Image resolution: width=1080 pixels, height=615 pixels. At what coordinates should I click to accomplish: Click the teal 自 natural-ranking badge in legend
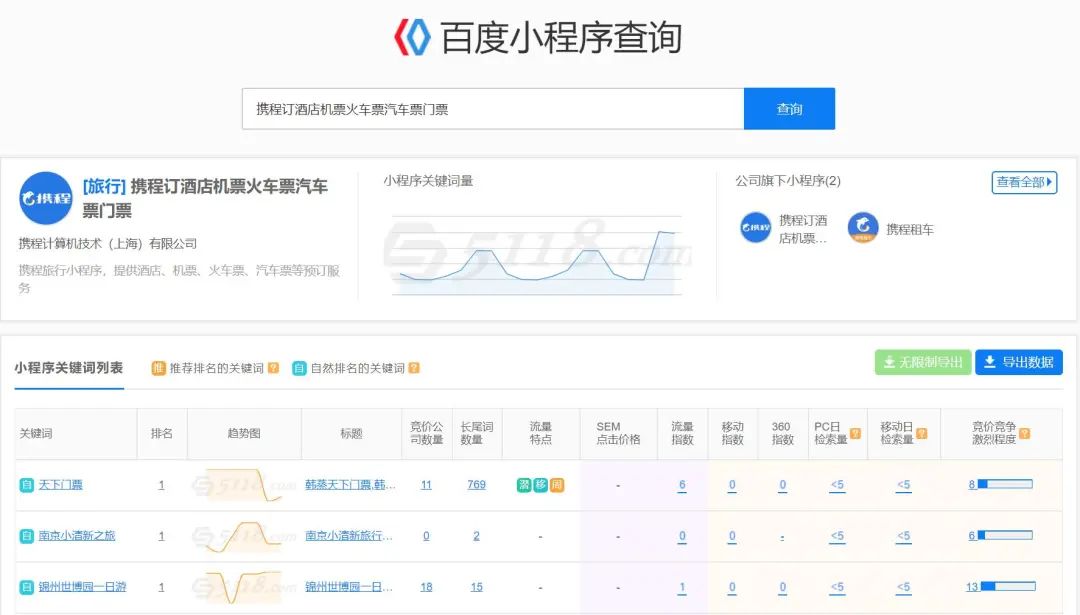coord(299,368)
